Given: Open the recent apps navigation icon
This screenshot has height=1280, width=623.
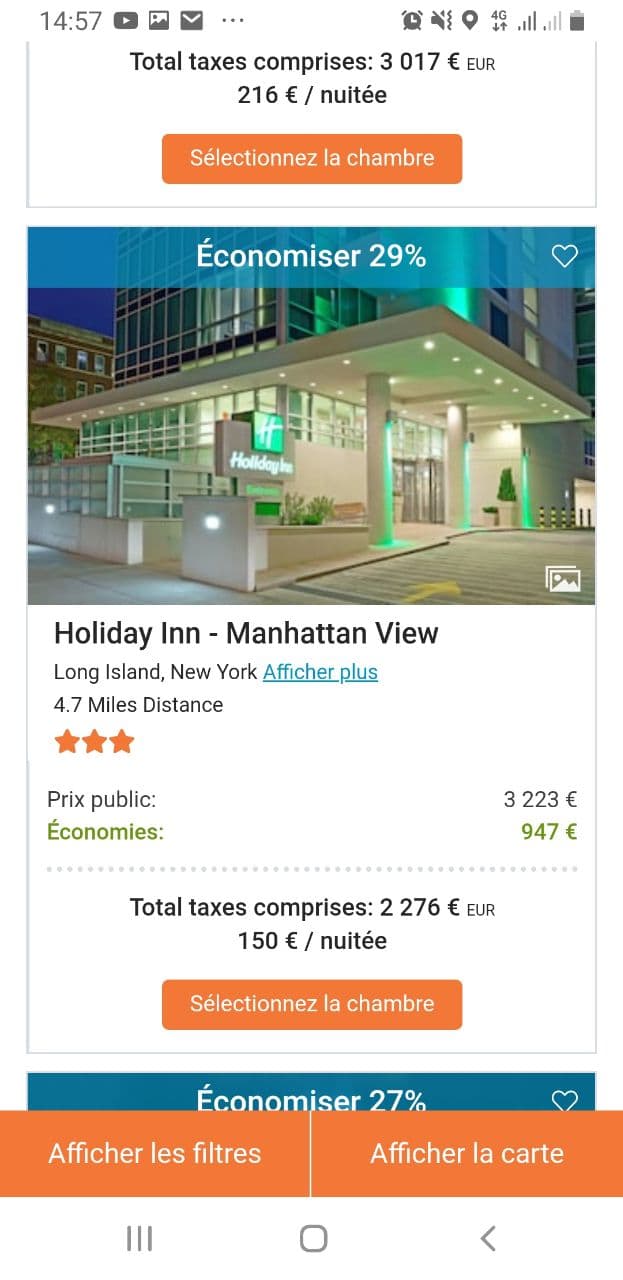Looking at the screenshot, I should pos(139,1239).
